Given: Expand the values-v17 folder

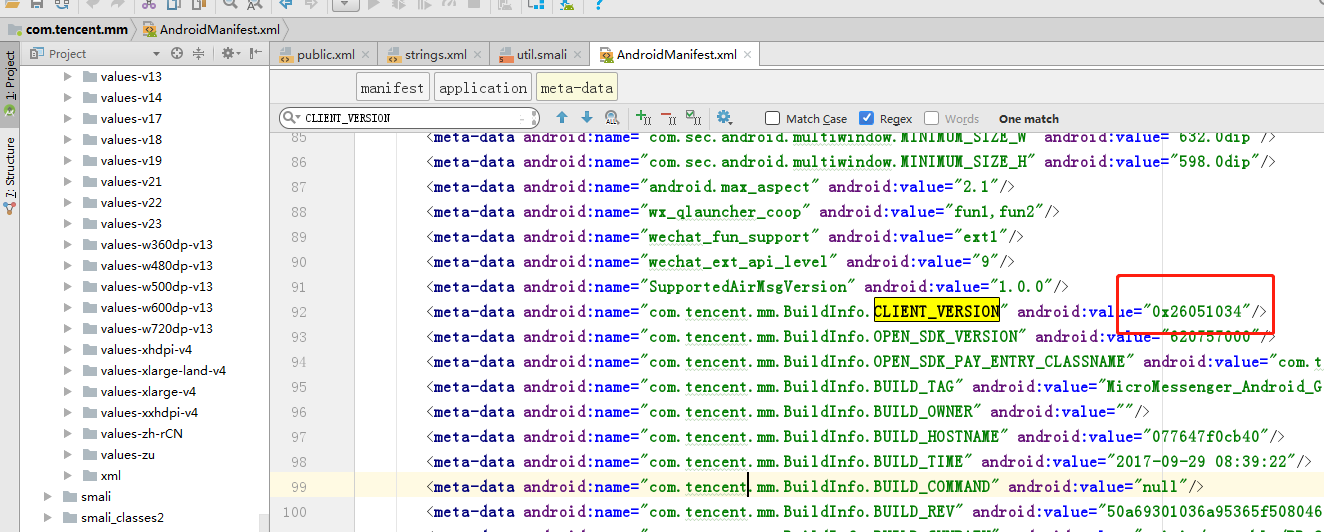Looking at the screenshot, I should tap(68, 119).
